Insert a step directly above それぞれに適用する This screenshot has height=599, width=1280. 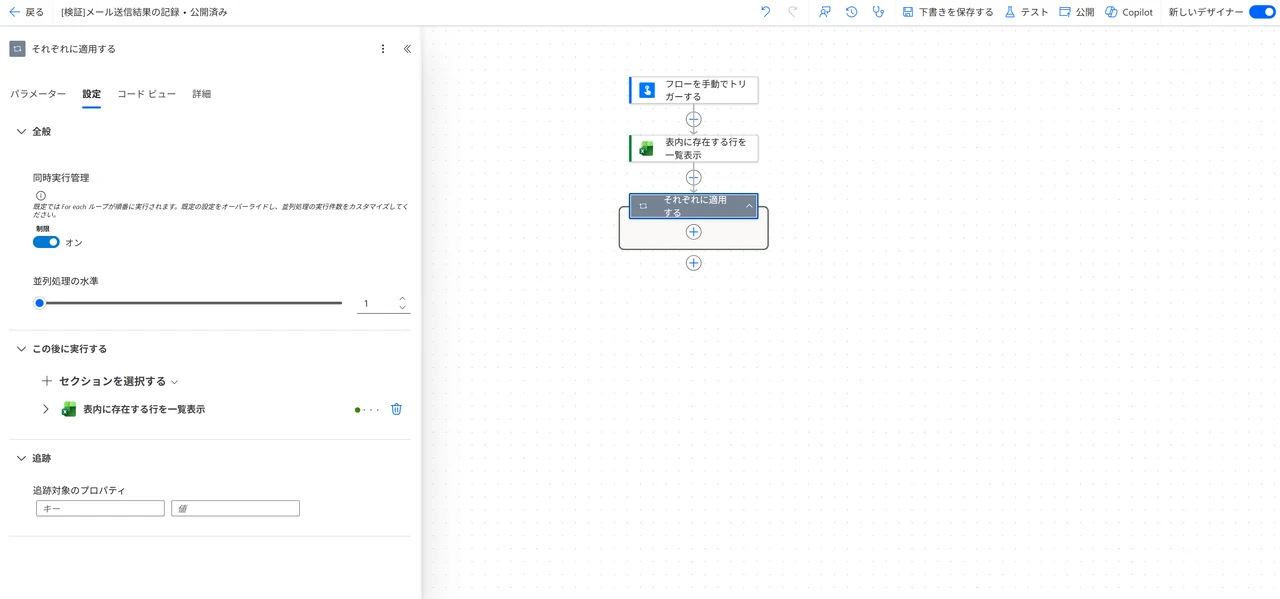click(694, 177)
